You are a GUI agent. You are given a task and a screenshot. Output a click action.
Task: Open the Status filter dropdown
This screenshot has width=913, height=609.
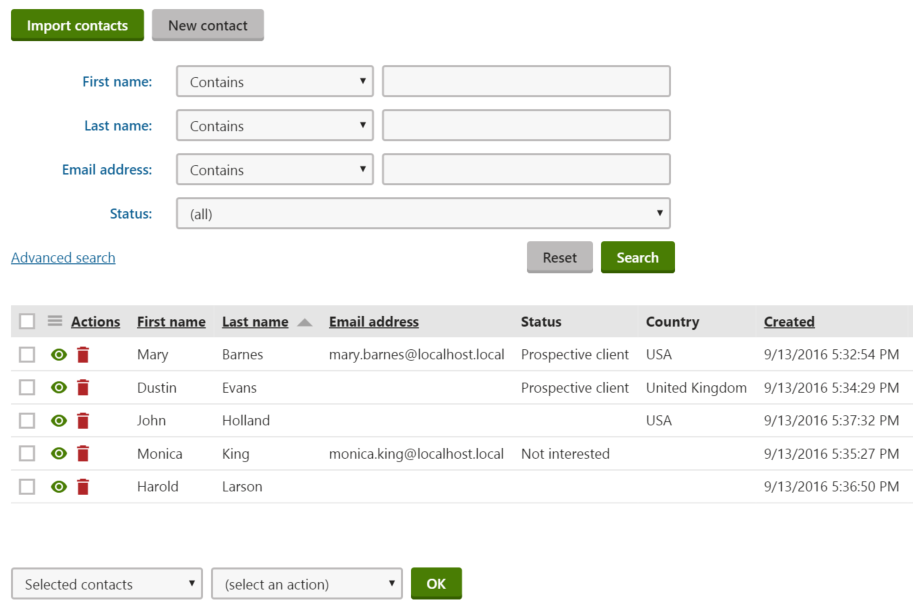coord(422,213)
